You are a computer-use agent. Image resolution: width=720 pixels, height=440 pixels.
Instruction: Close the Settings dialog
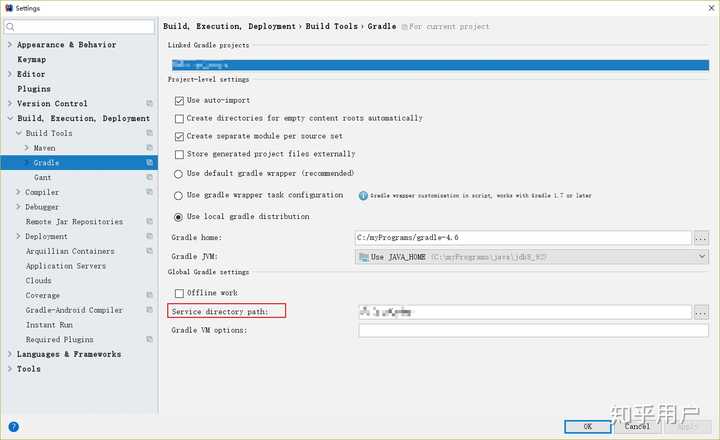click(711, 8)
